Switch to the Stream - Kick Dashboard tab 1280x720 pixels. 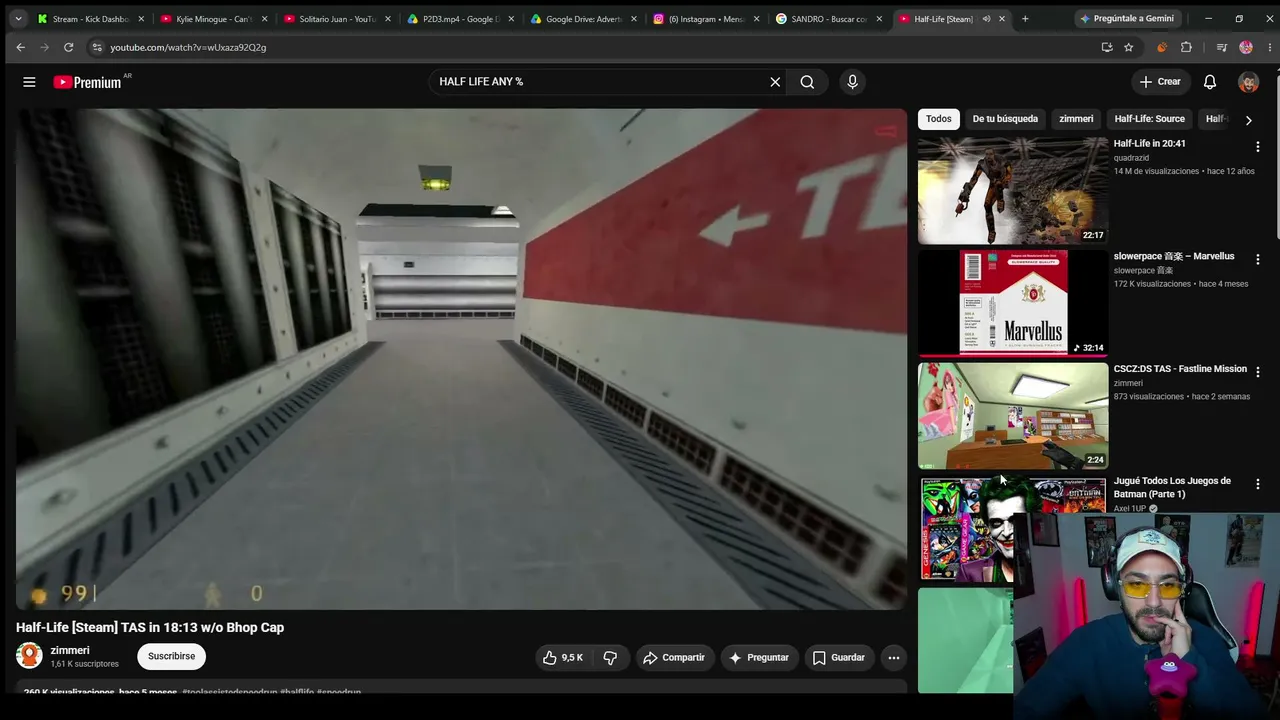[91, 18]
